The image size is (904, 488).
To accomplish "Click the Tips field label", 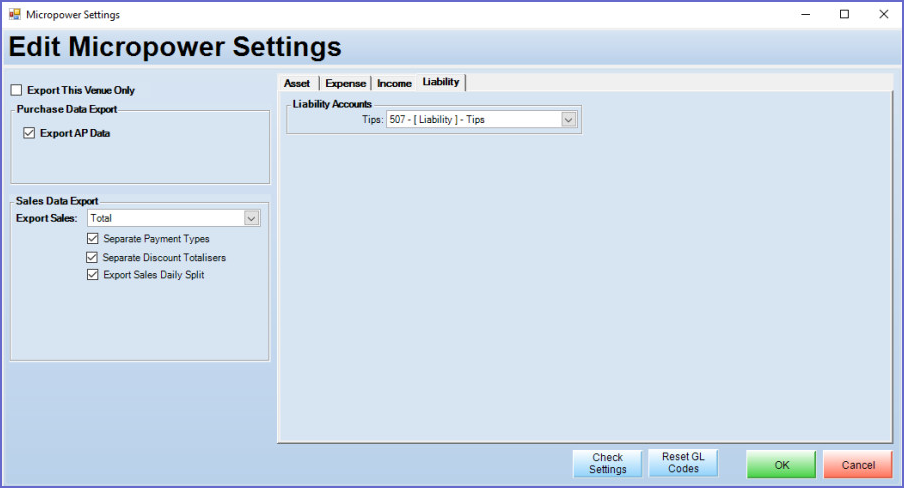I will click(x=372, y=119).
